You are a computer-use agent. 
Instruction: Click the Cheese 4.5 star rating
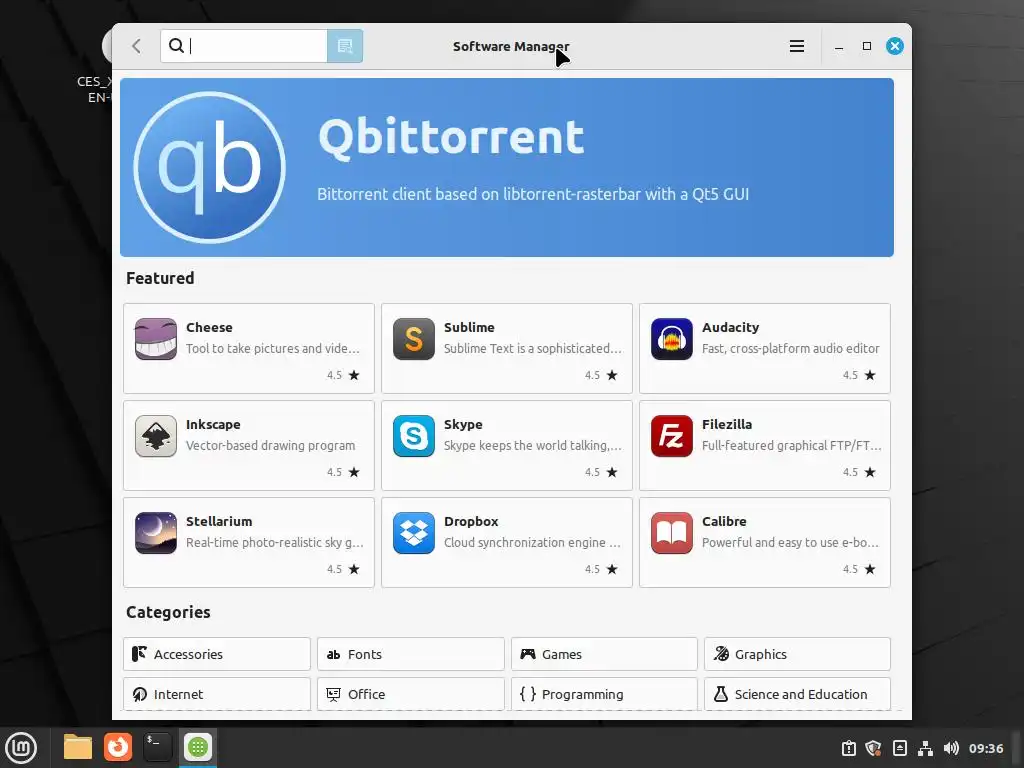coord(343,375)
